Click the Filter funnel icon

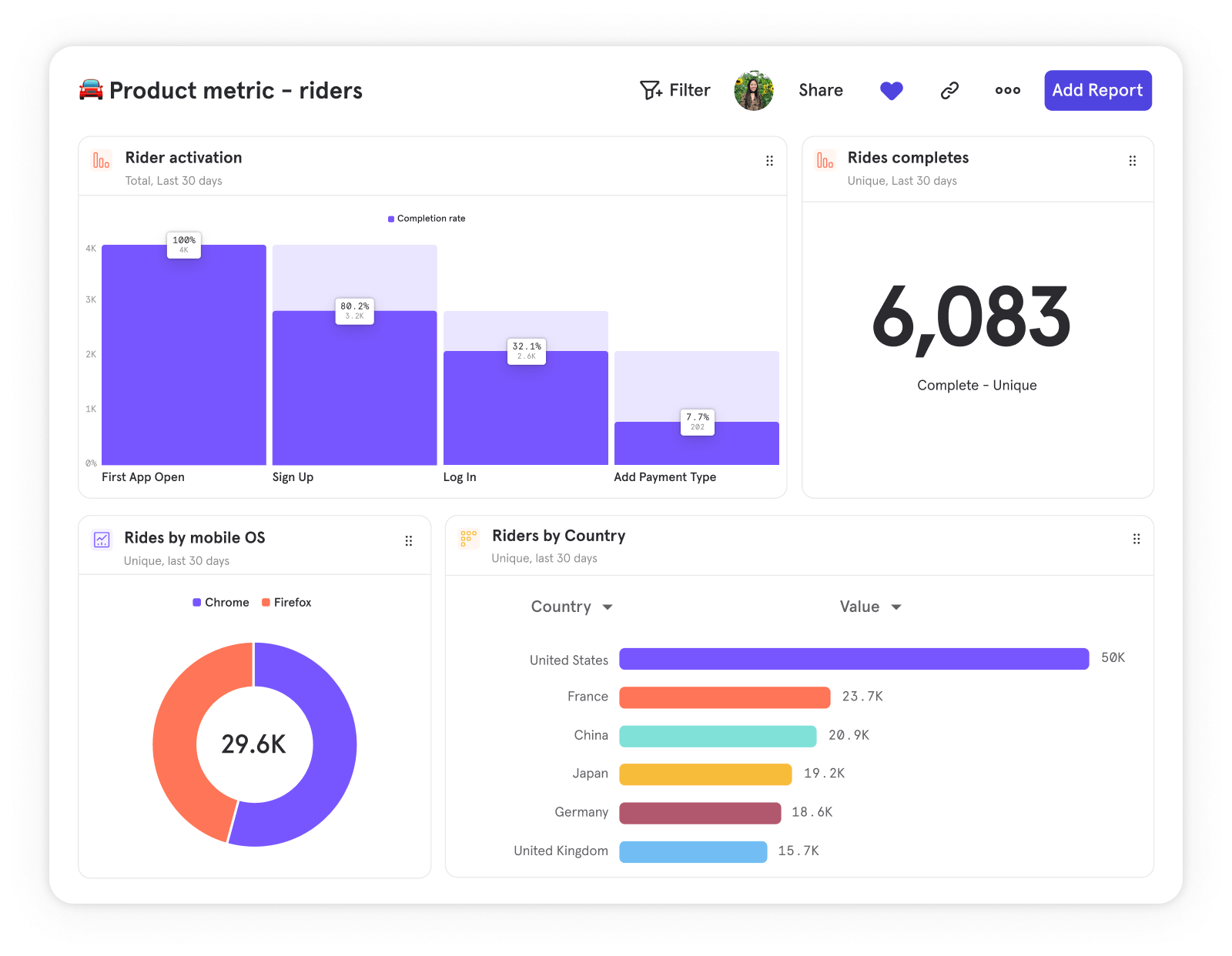point(651,90)
